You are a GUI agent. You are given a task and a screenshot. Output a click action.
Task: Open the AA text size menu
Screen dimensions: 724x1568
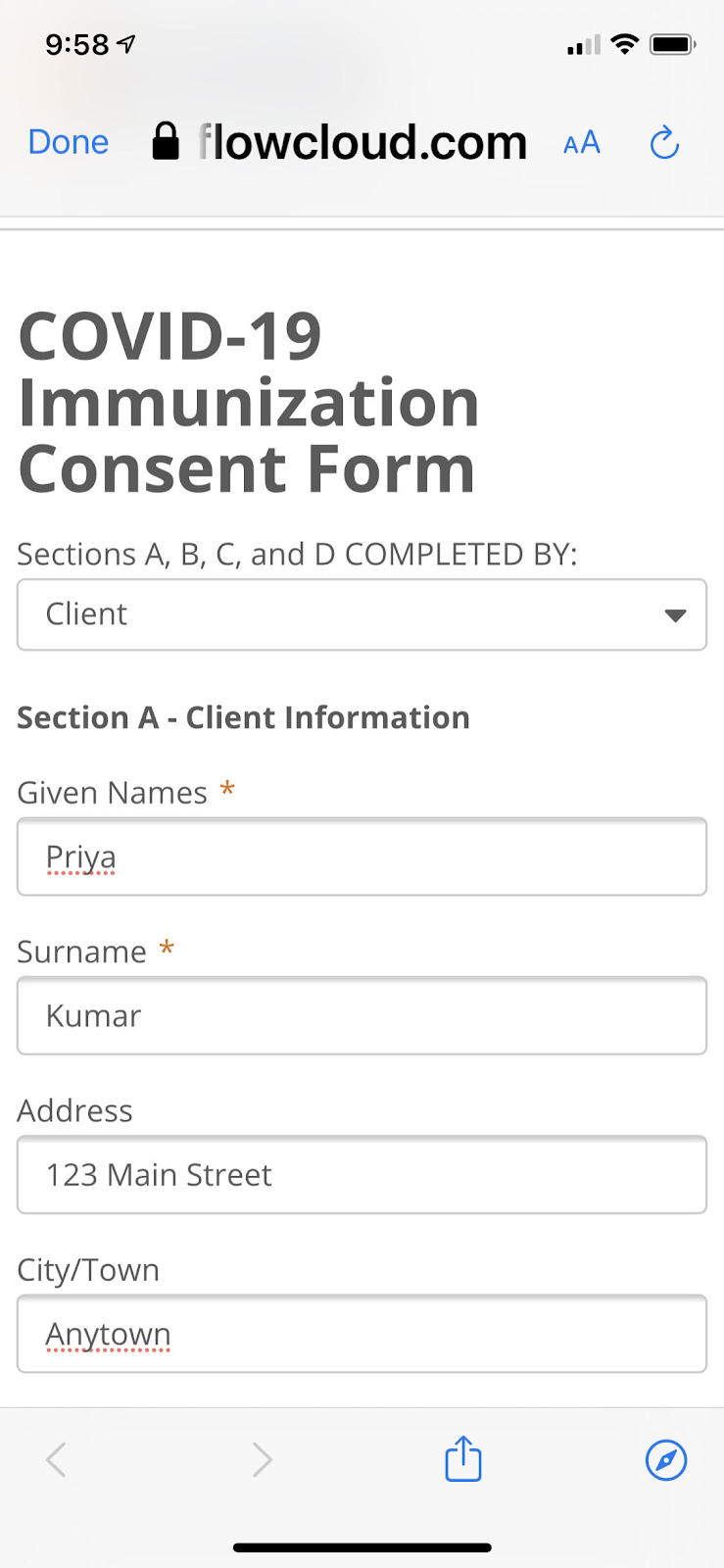(581, 143)
